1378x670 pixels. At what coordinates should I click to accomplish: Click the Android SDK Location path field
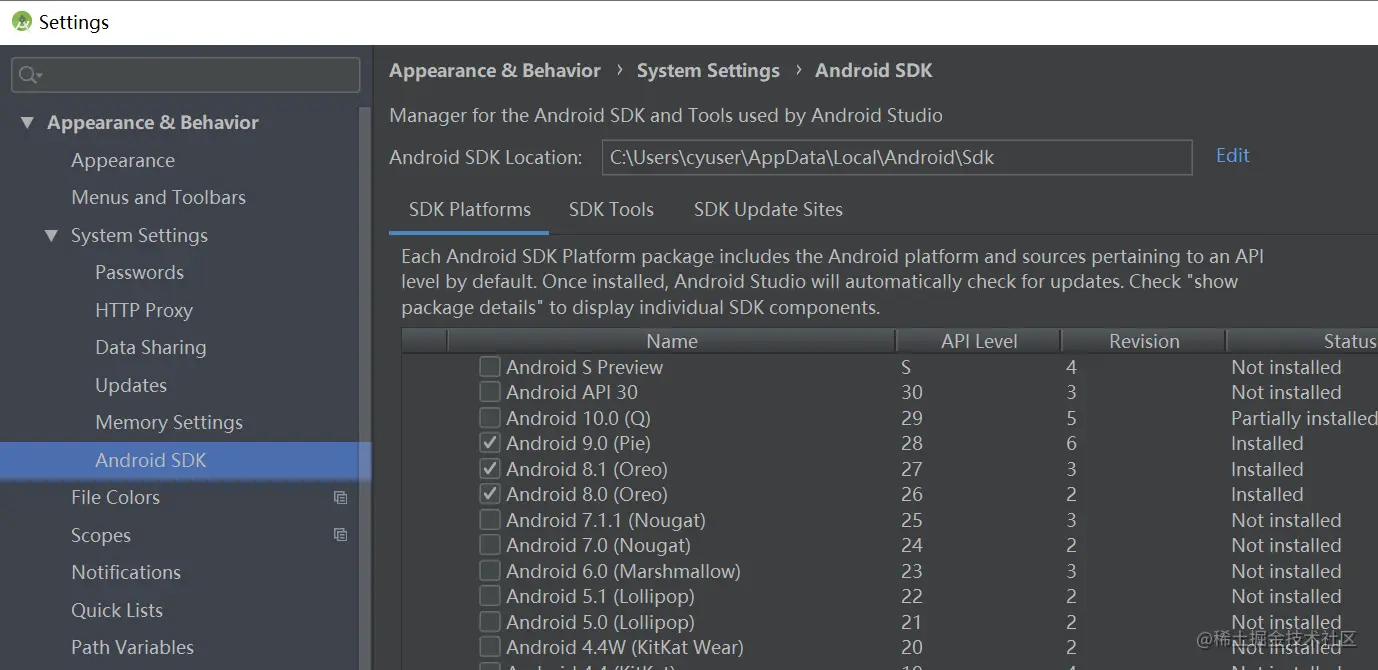(x=896, y=157)
